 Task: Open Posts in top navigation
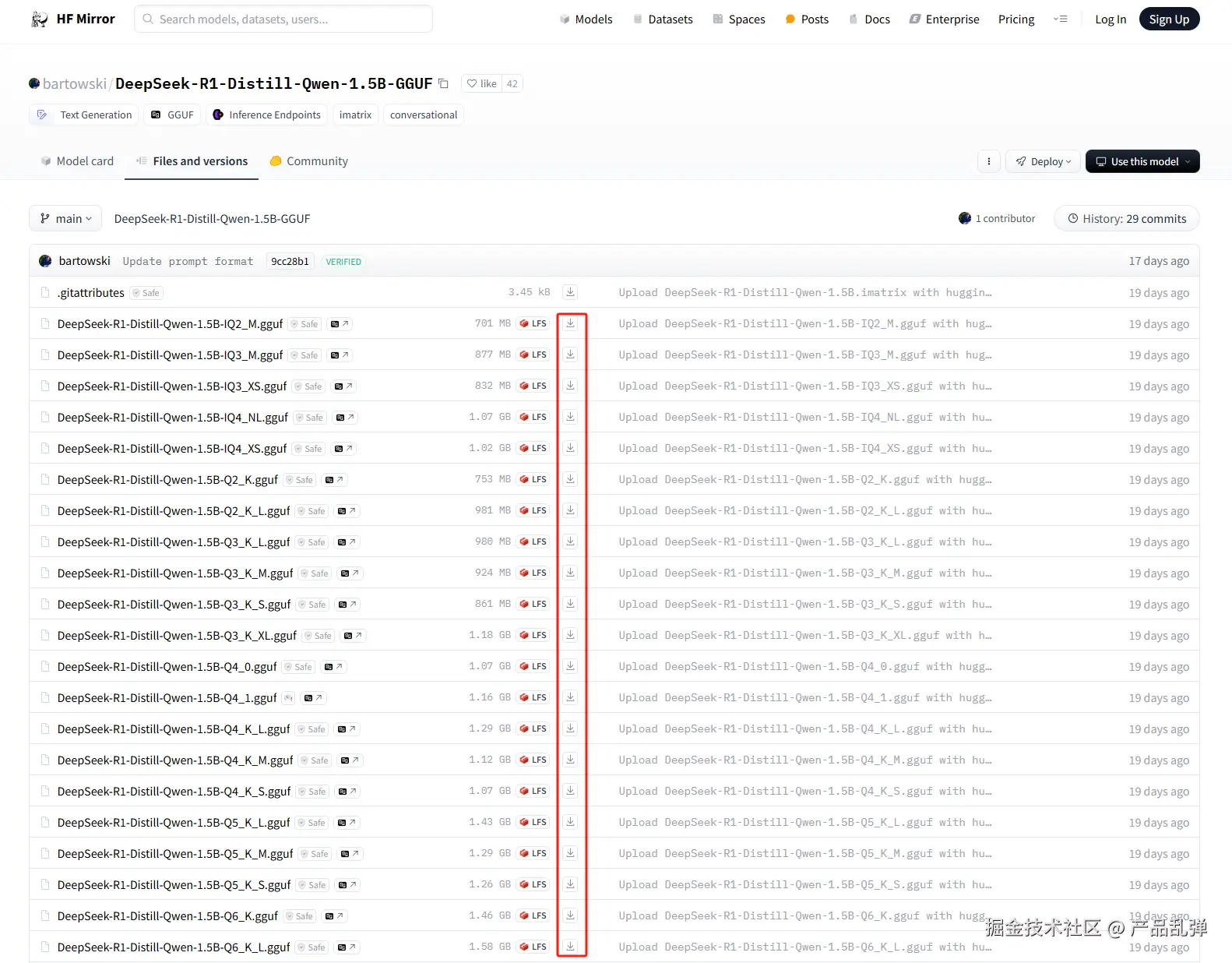point(807,19)
